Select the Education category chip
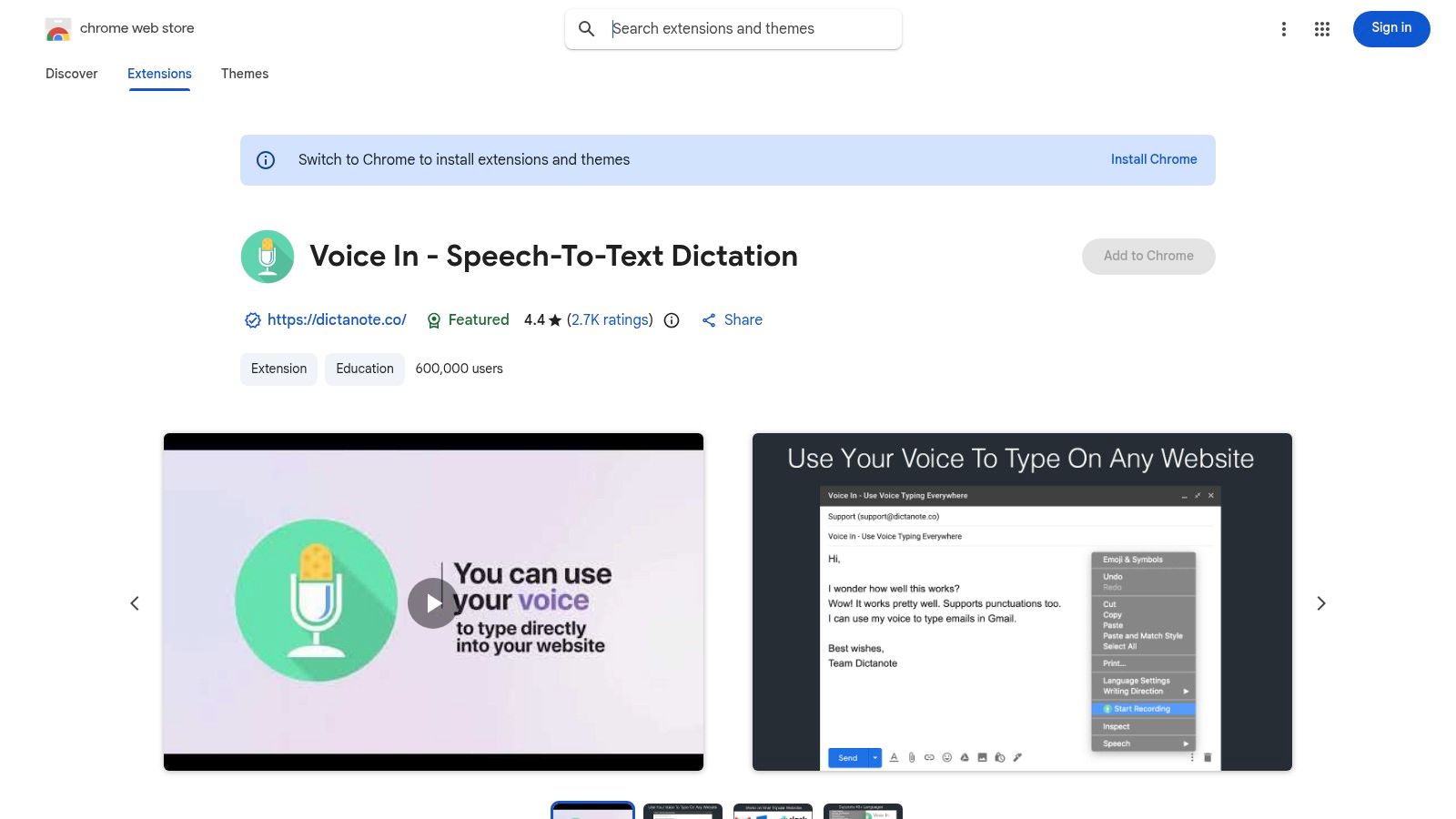The width and height of the screenshot is (1456, 819). point(365,369)
